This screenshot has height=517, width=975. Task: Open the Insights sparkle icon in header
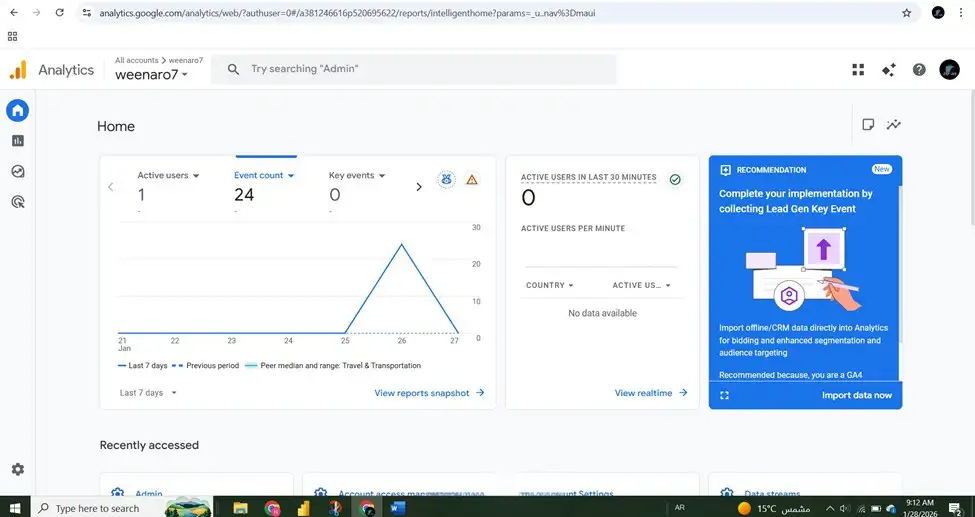click(x=889, y=70)
